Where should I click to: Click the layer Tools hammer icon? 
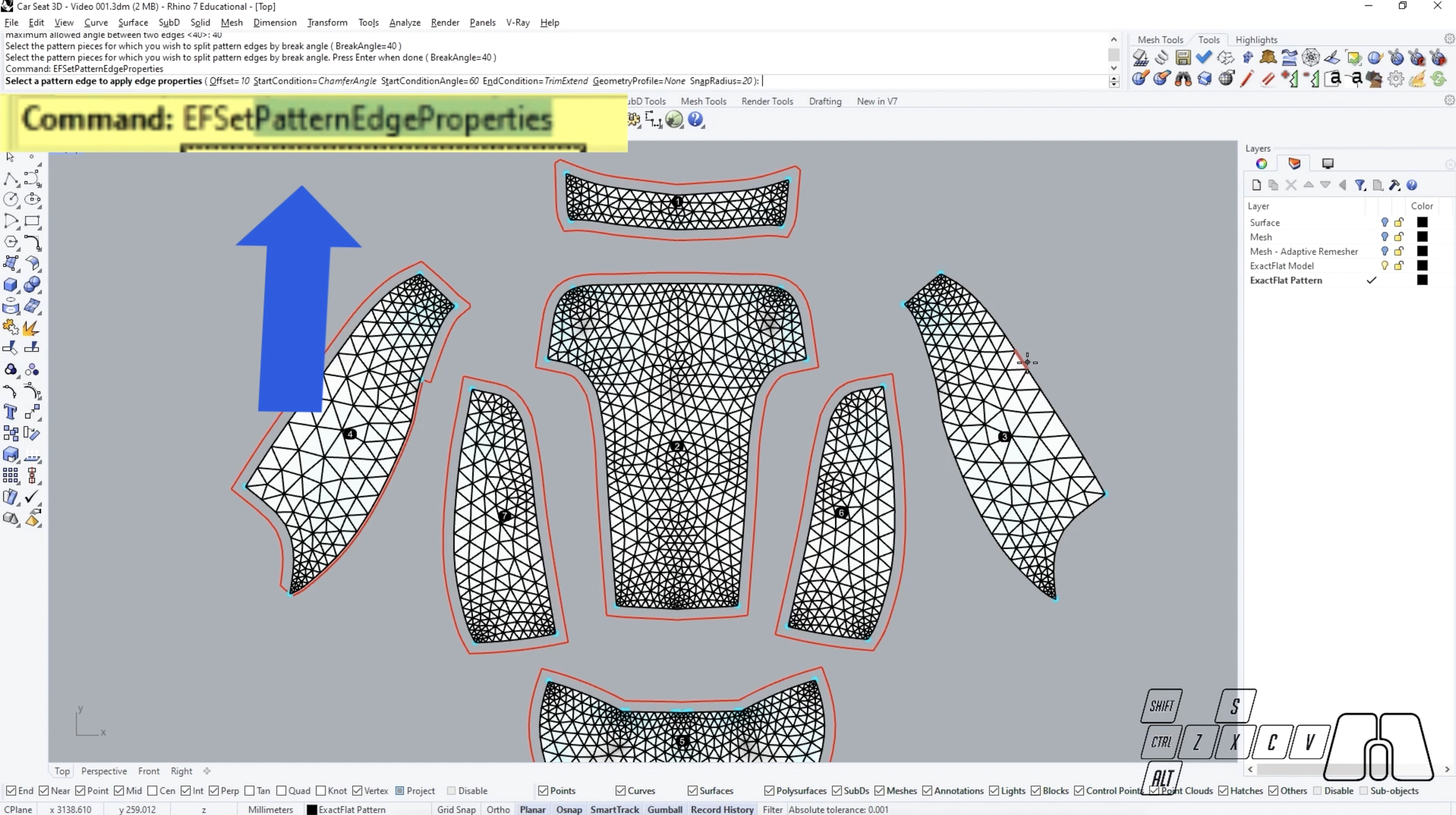pos(1394,185)
